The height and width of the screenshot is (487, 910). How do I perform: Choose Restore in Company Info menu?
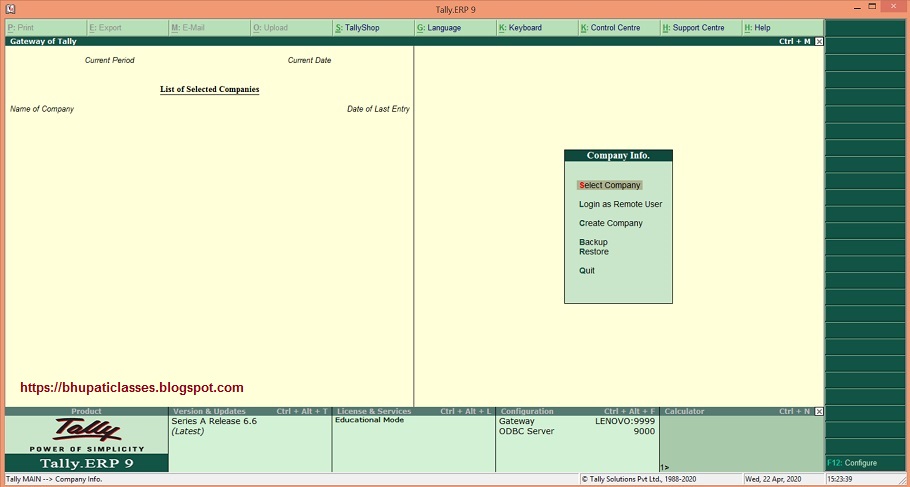click(594, 251)
